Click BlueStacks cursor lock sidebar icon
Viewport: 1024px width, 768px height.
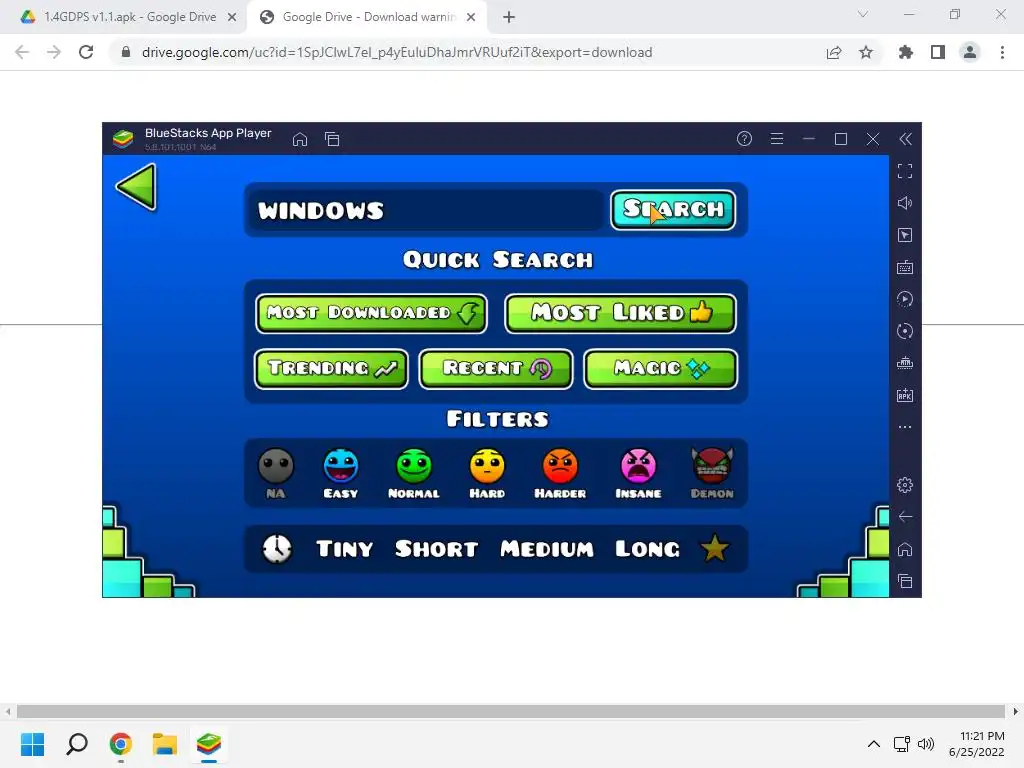[905, 235]
